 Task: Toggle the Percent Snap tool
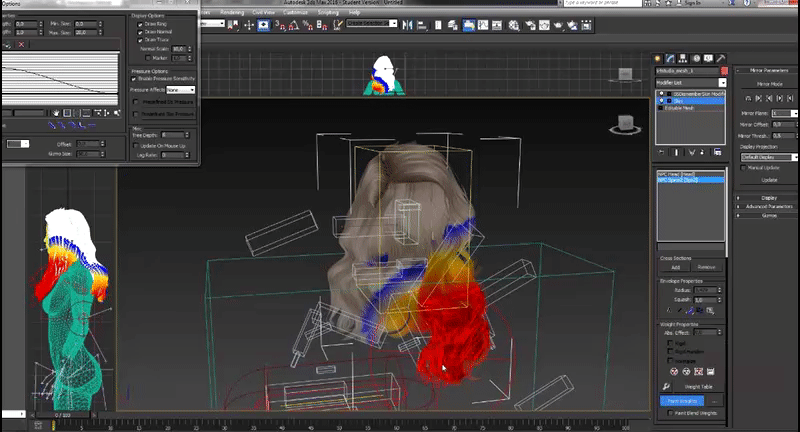coord(308,24)
